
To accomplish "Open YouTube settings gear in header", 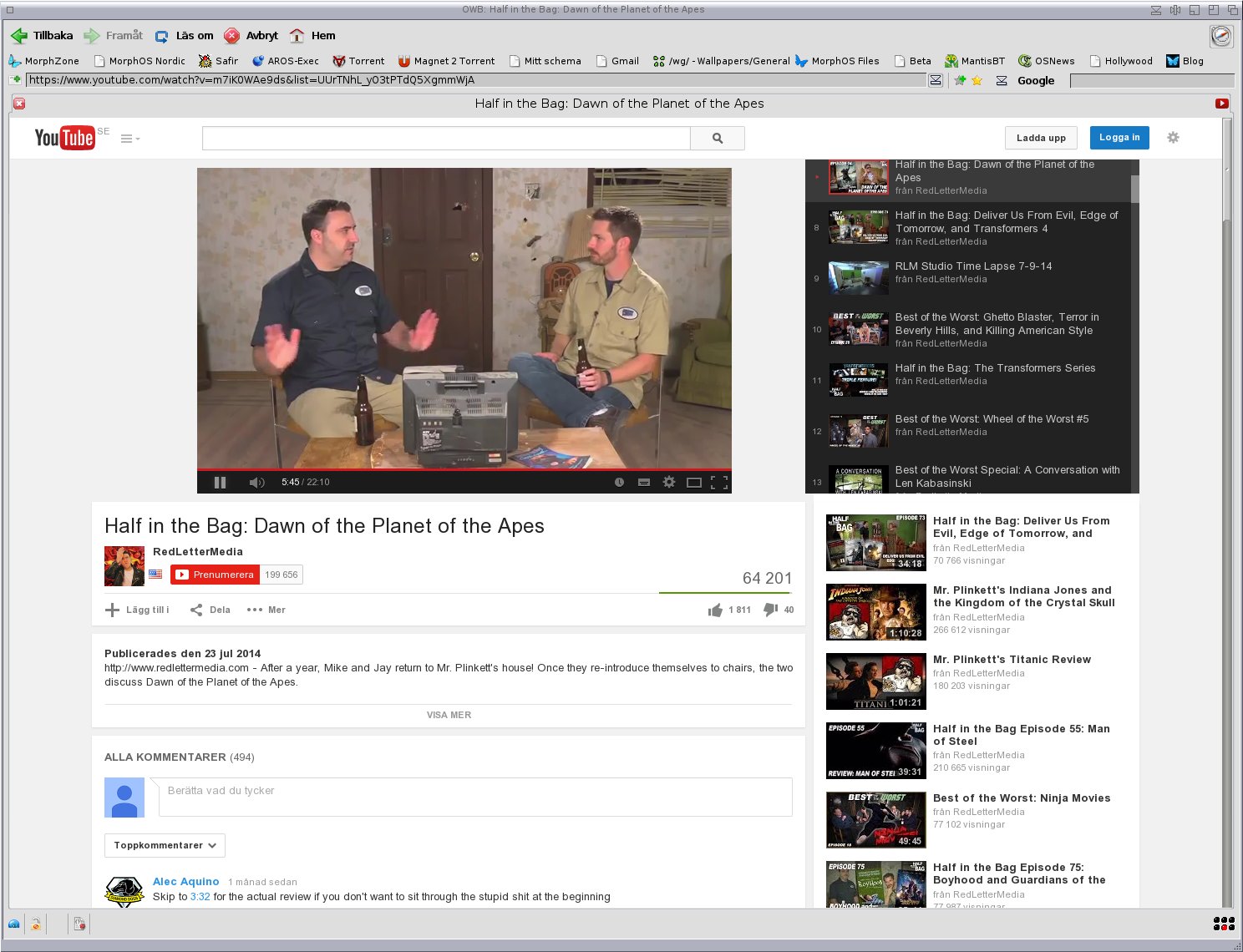I will pyautogui.click(x=1173, y=138).
